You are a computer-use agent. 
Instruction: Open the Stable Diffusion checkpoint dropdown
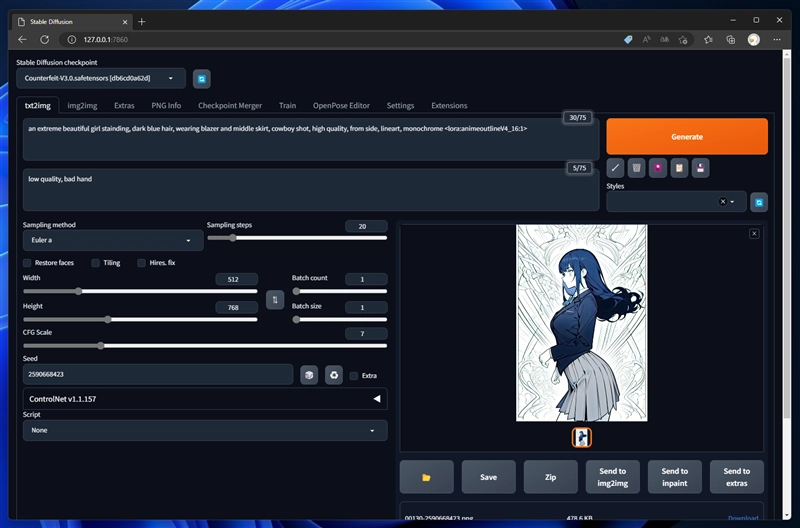tap(101, 79)
